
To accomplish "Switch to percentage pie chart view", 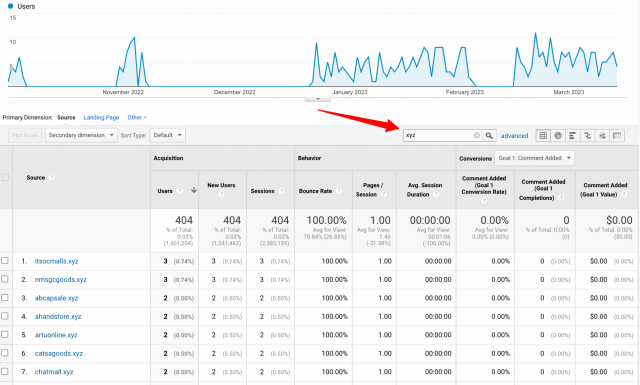I will pos(558,136).
